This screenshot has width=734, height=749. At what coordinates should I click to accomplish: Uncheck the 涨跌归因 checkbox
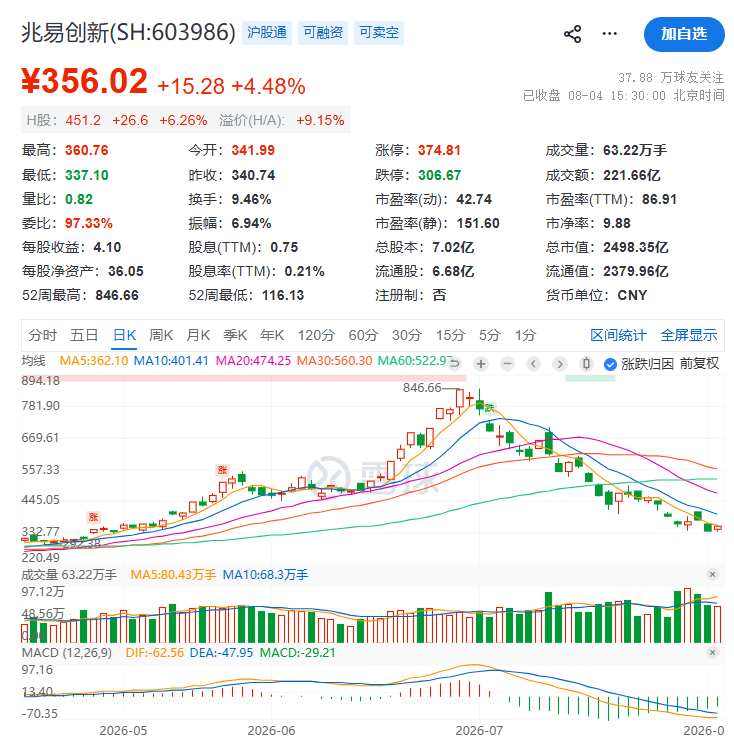click(610, 364)
